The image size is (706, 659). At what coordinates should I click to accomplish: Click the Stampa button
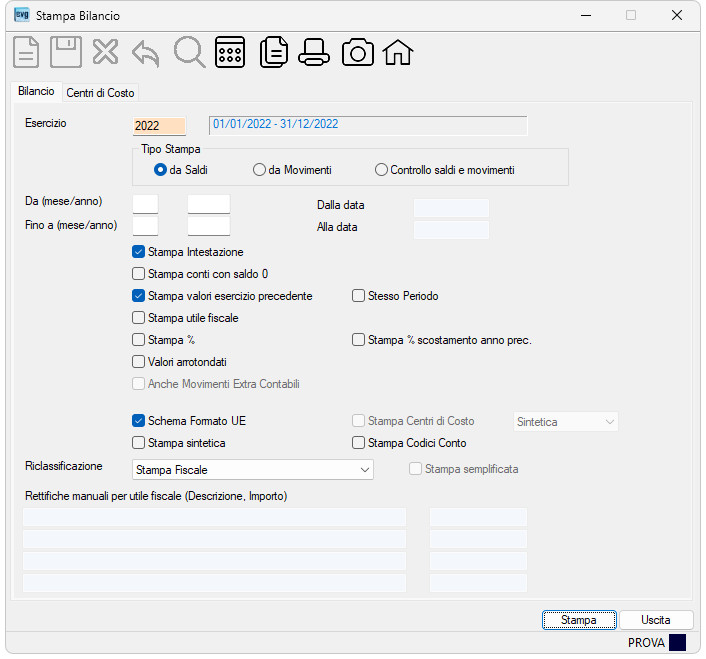point(579,620)
